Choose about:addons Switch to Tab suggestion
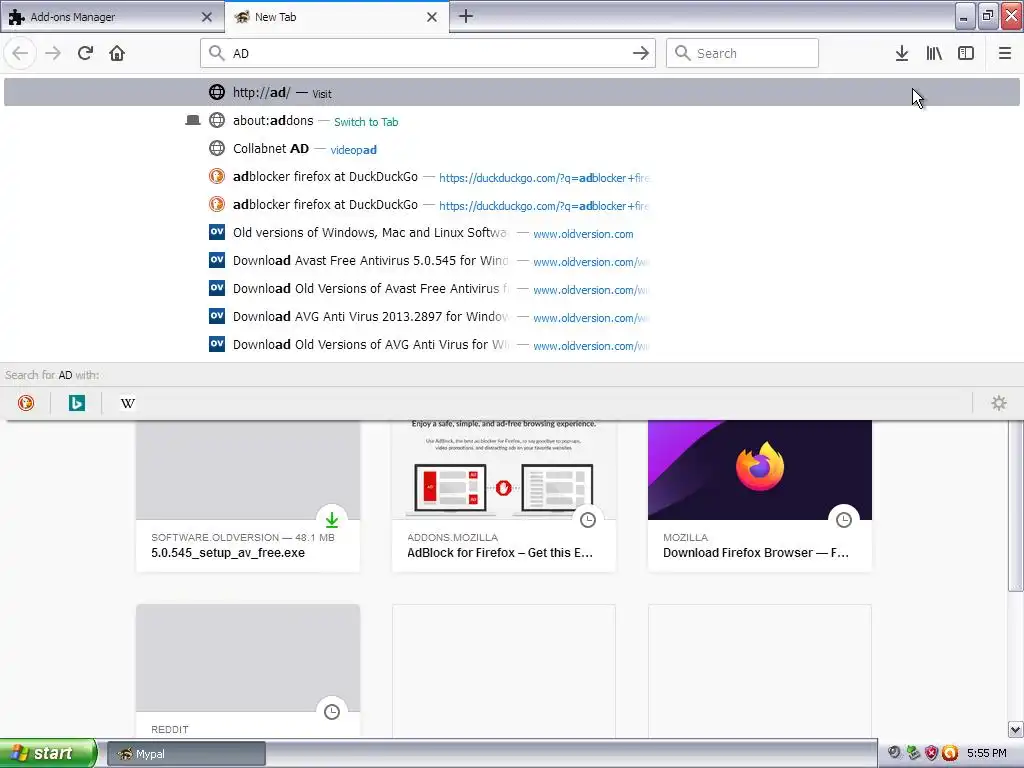 pos(512,120)
